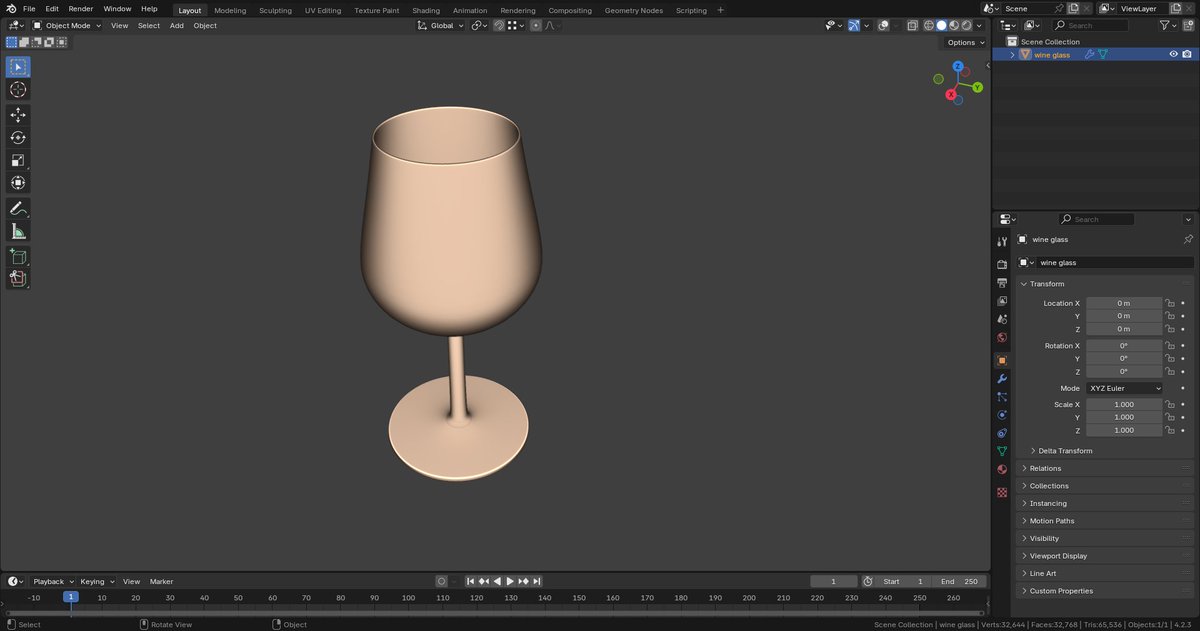Activate the combined Transform tool
Screen dimensions: 1200x631
click(x=18, y=183)
